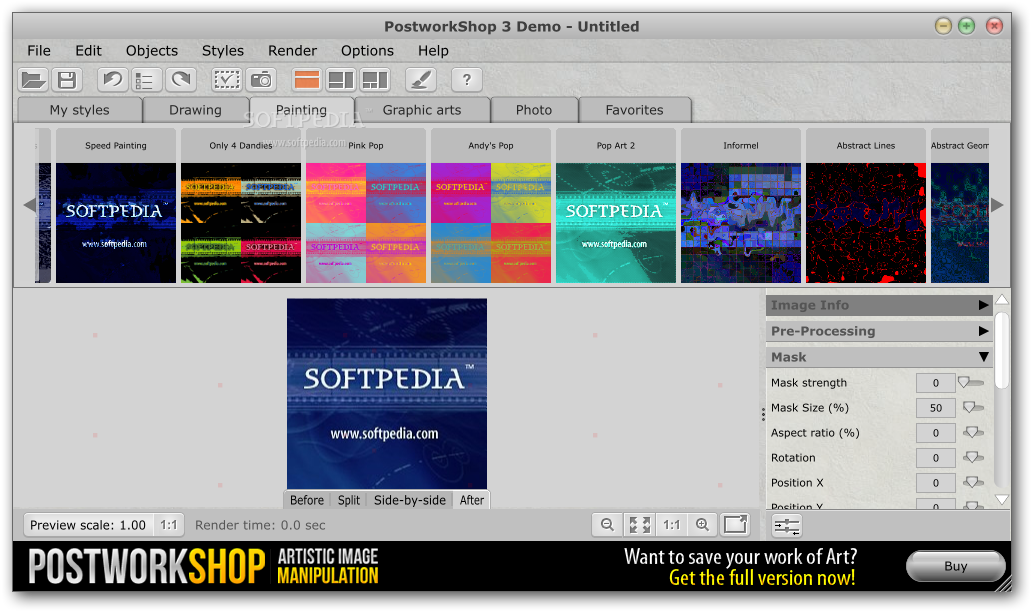Collapse the Mask section
The height and width of the screenshot is (612, 1032).
pos(879,357)
